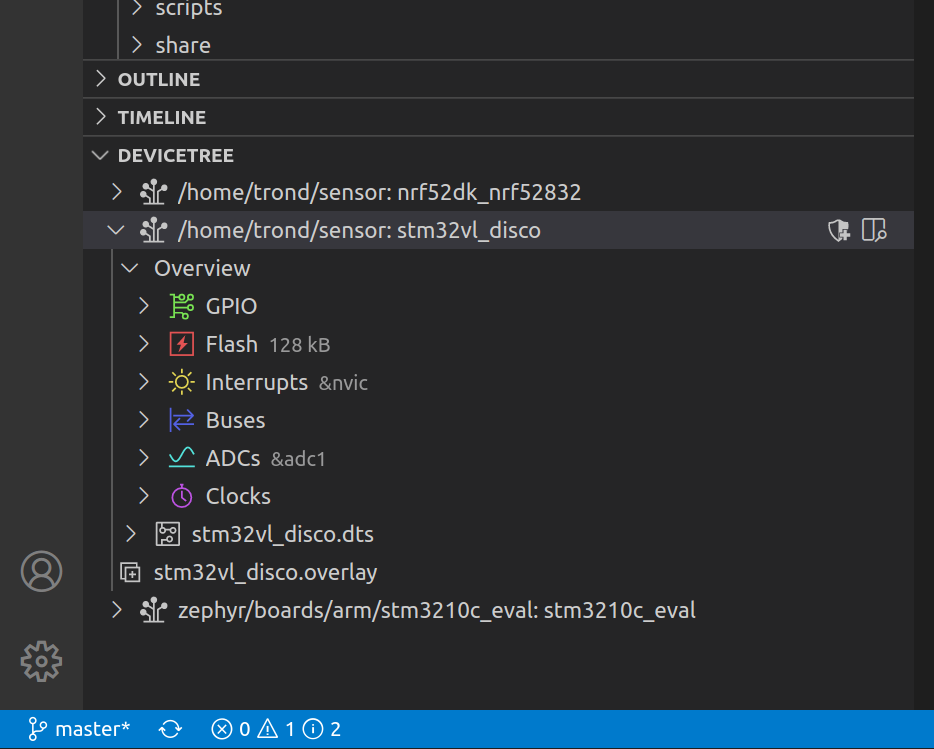934x749 pixels.
Task: Click the TIMELINE section title
Action: pyautogui.click(x=162, y=117)
